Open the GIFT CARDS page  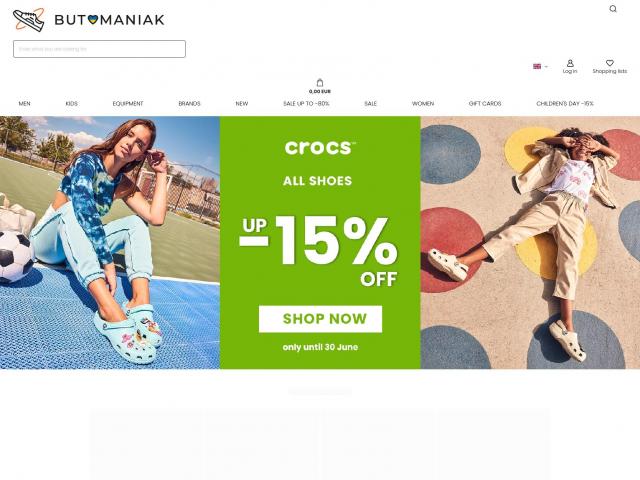point(485,104)
